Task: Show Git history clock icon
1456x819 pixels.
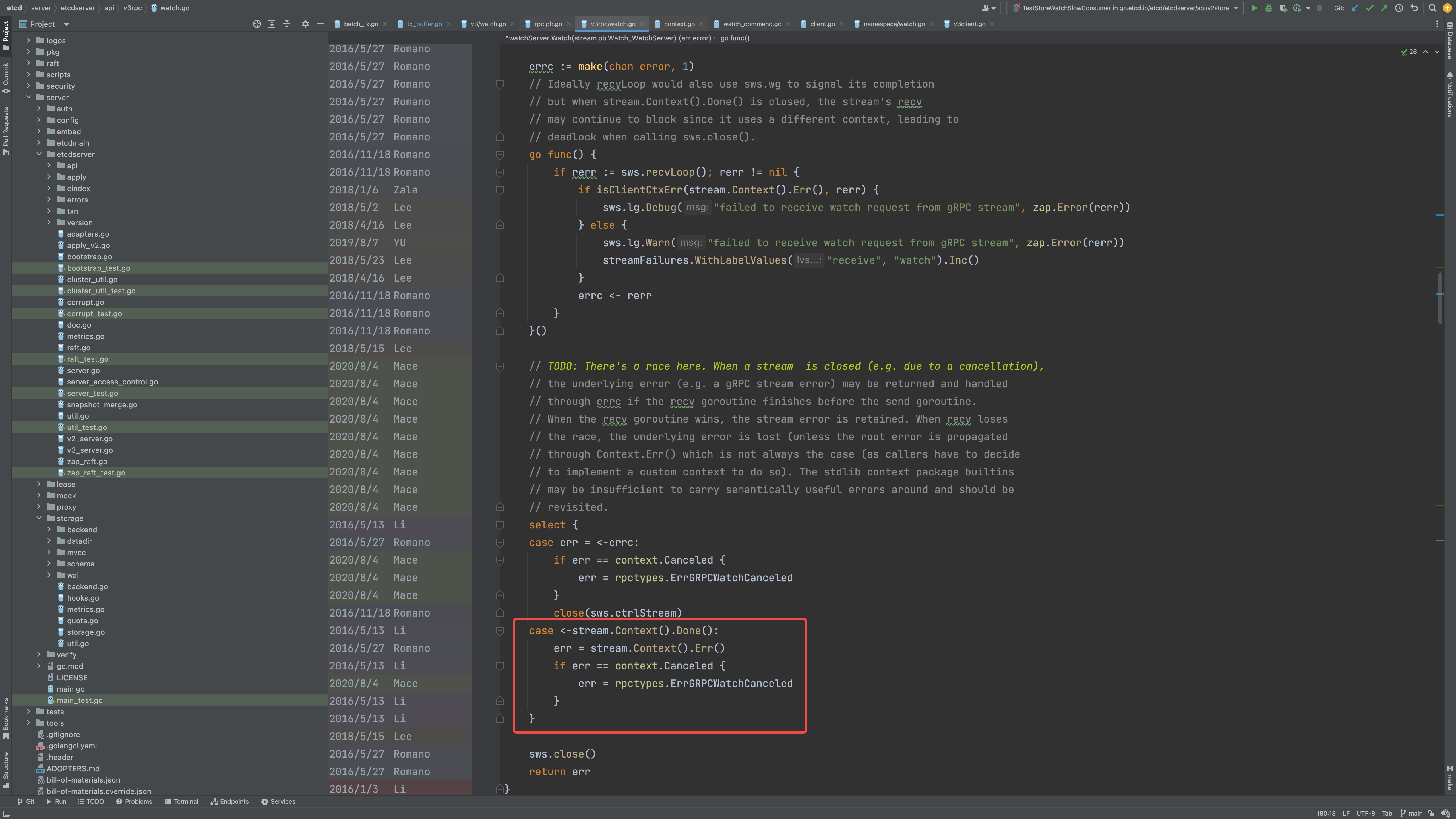Action: [x=1399, y=8]
